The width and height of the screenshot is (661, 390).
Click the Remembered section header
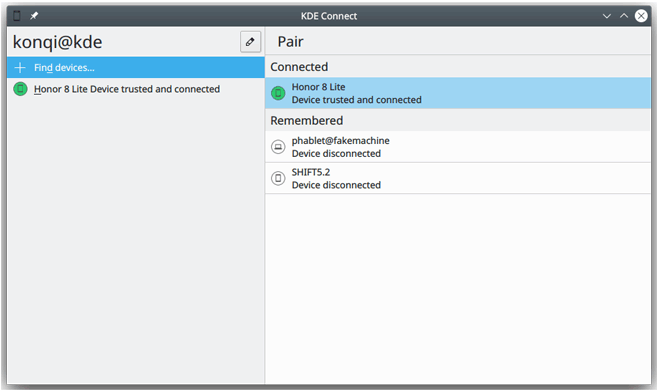pyautogui.click(x=307, y=121)
